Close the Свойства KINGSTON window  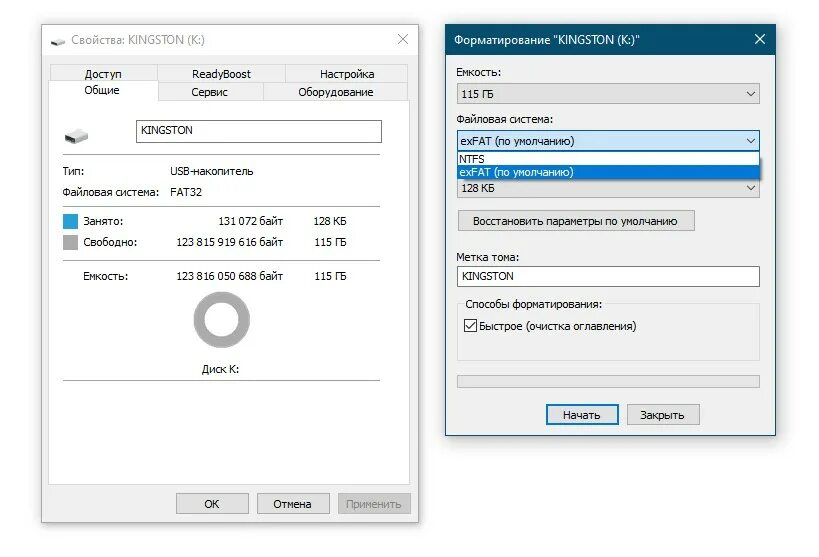click(x=403, y=39)
